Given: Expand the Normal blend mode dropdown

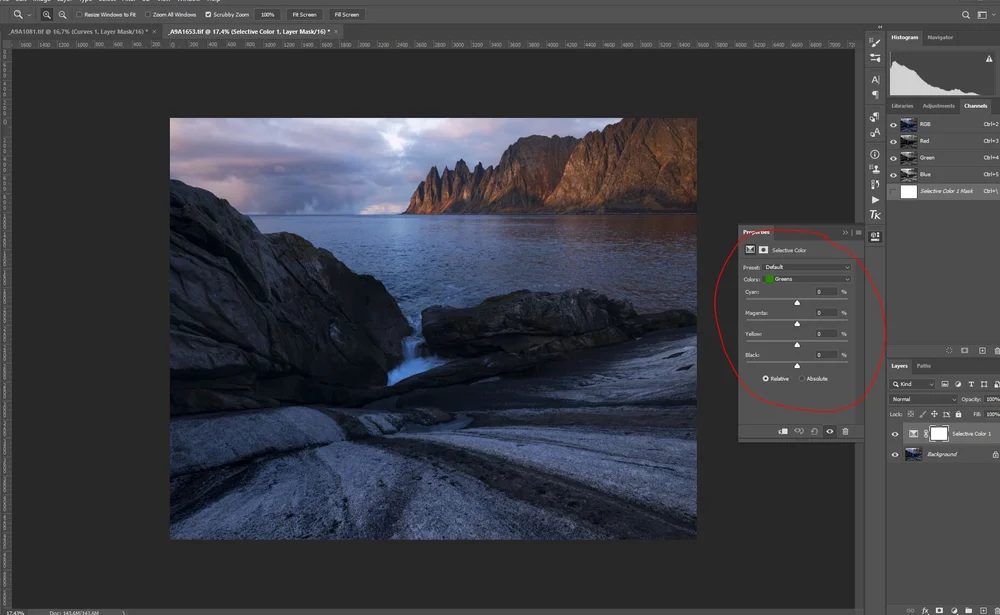Looking at the screenshot, I should pyautogui.click(x=921, y=399).
